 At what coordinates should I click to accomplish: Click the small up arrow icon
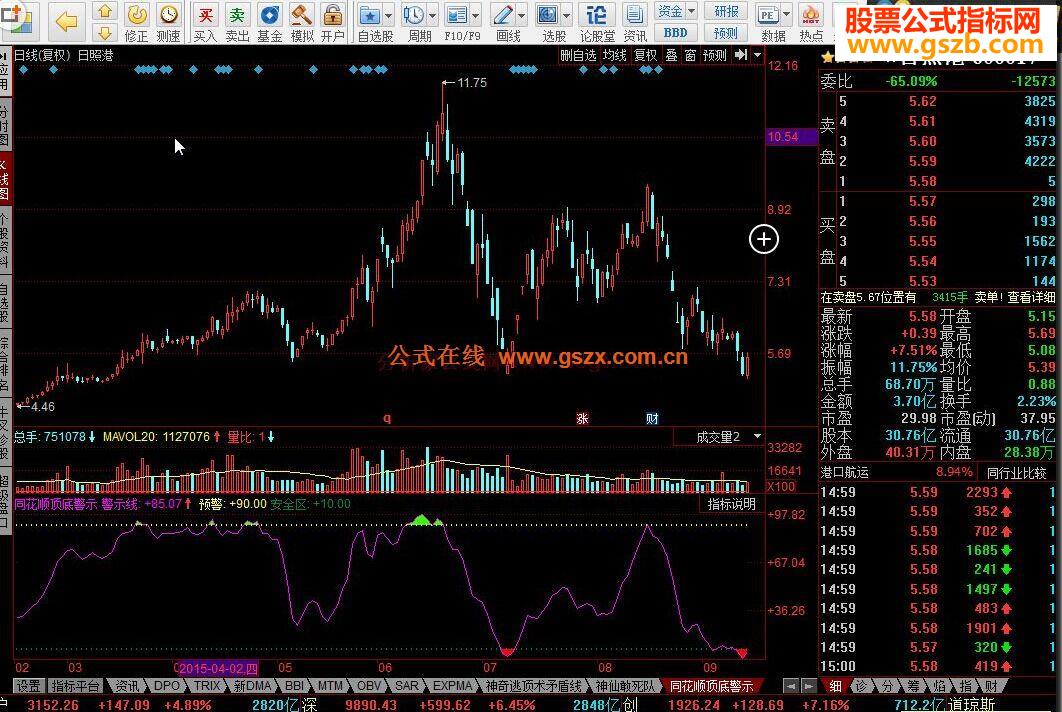[104, 12]
